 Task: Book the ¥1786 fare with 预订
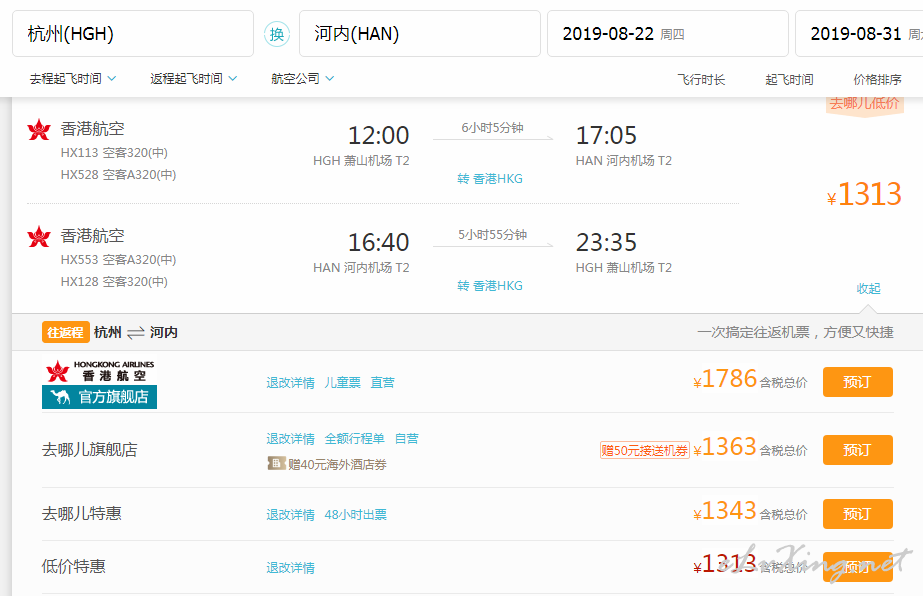(x=858, y=382)
